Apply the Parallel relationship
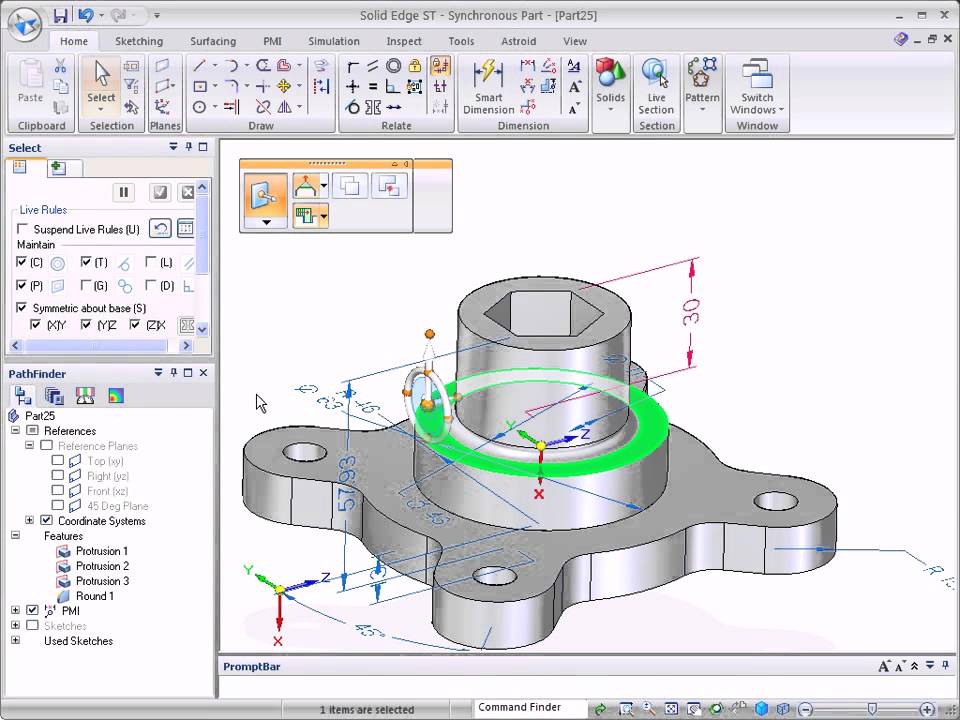 click(372, 66)
